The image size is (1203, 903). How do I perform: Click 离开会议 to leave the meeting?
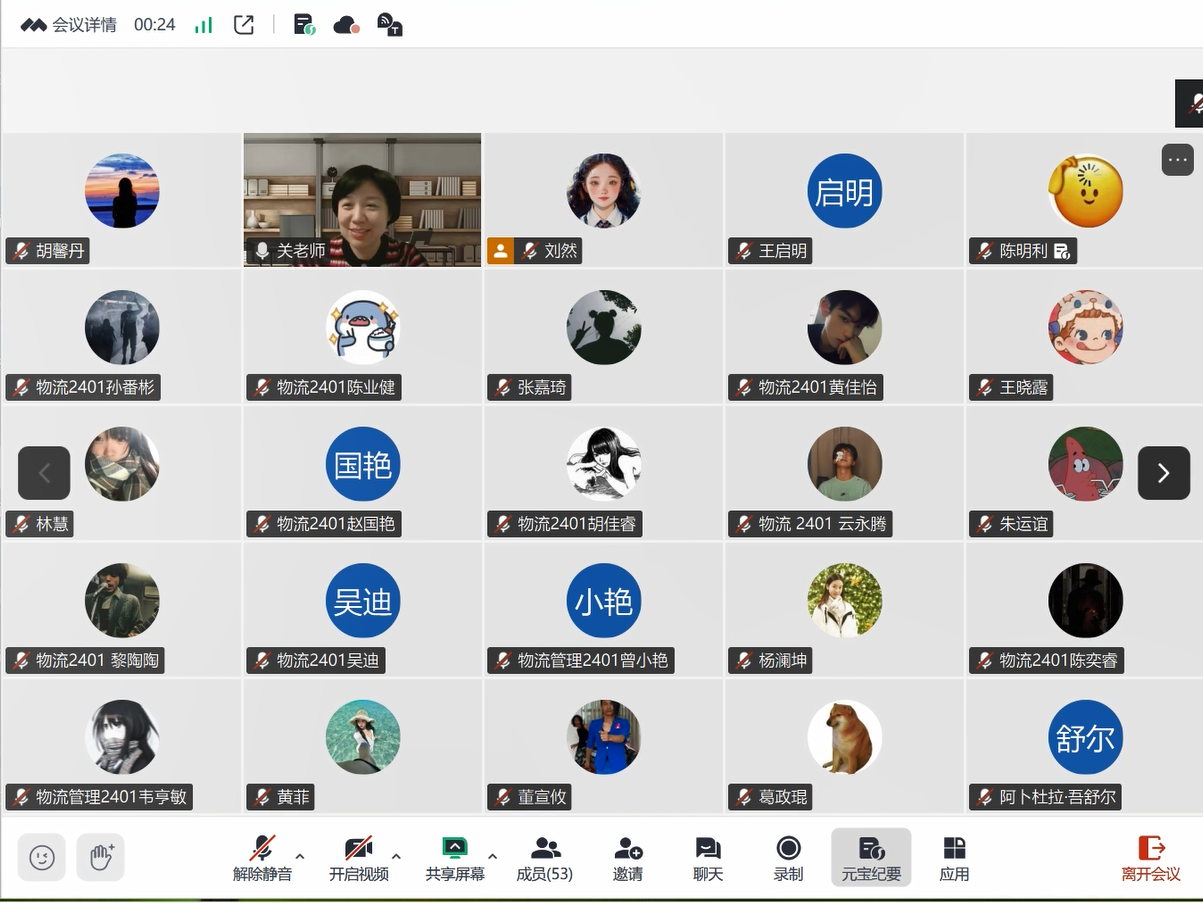[1151, 858]
